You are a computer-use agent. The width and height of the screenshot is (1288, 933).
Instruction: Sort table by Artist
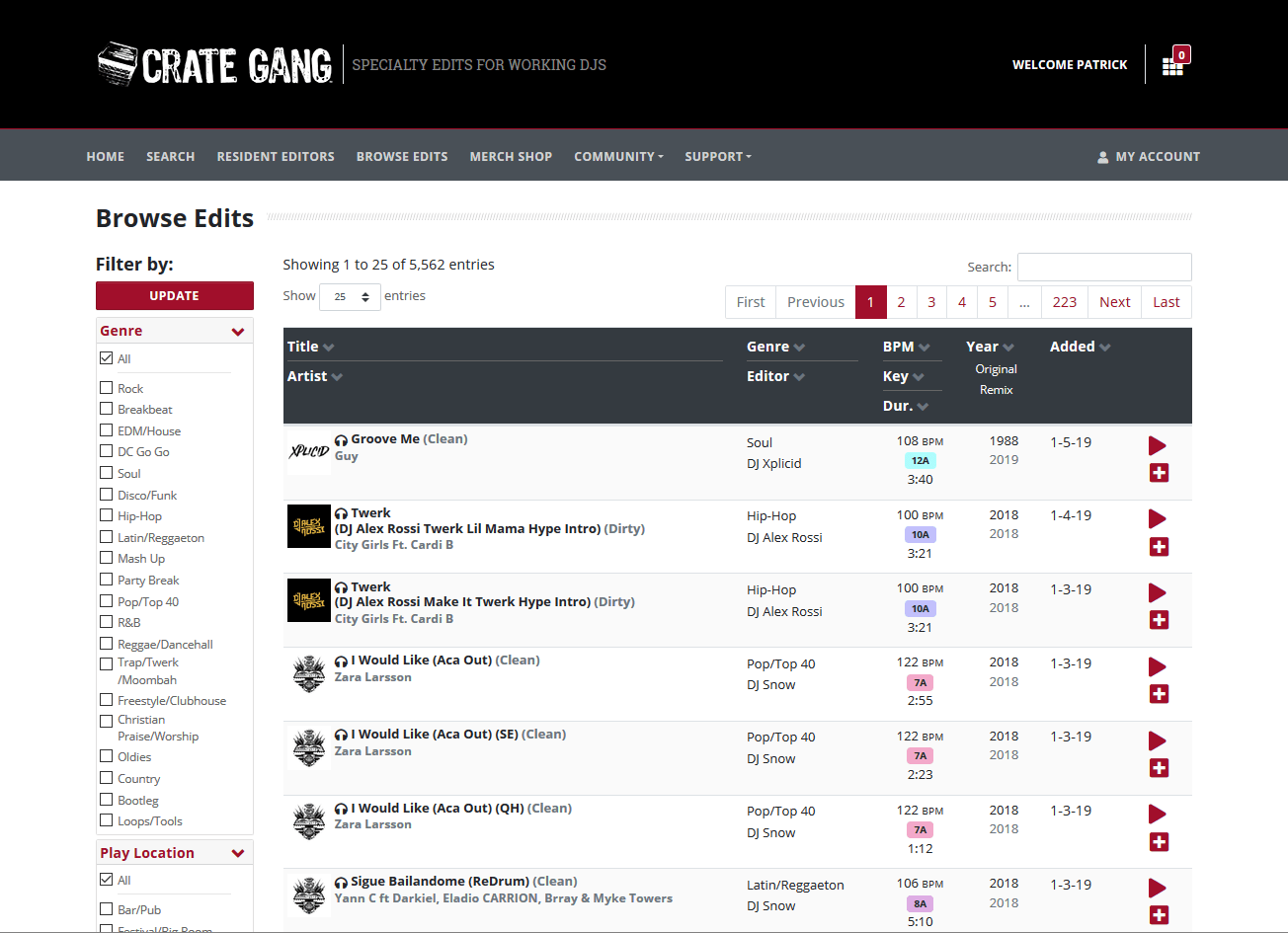pos(315,376)
